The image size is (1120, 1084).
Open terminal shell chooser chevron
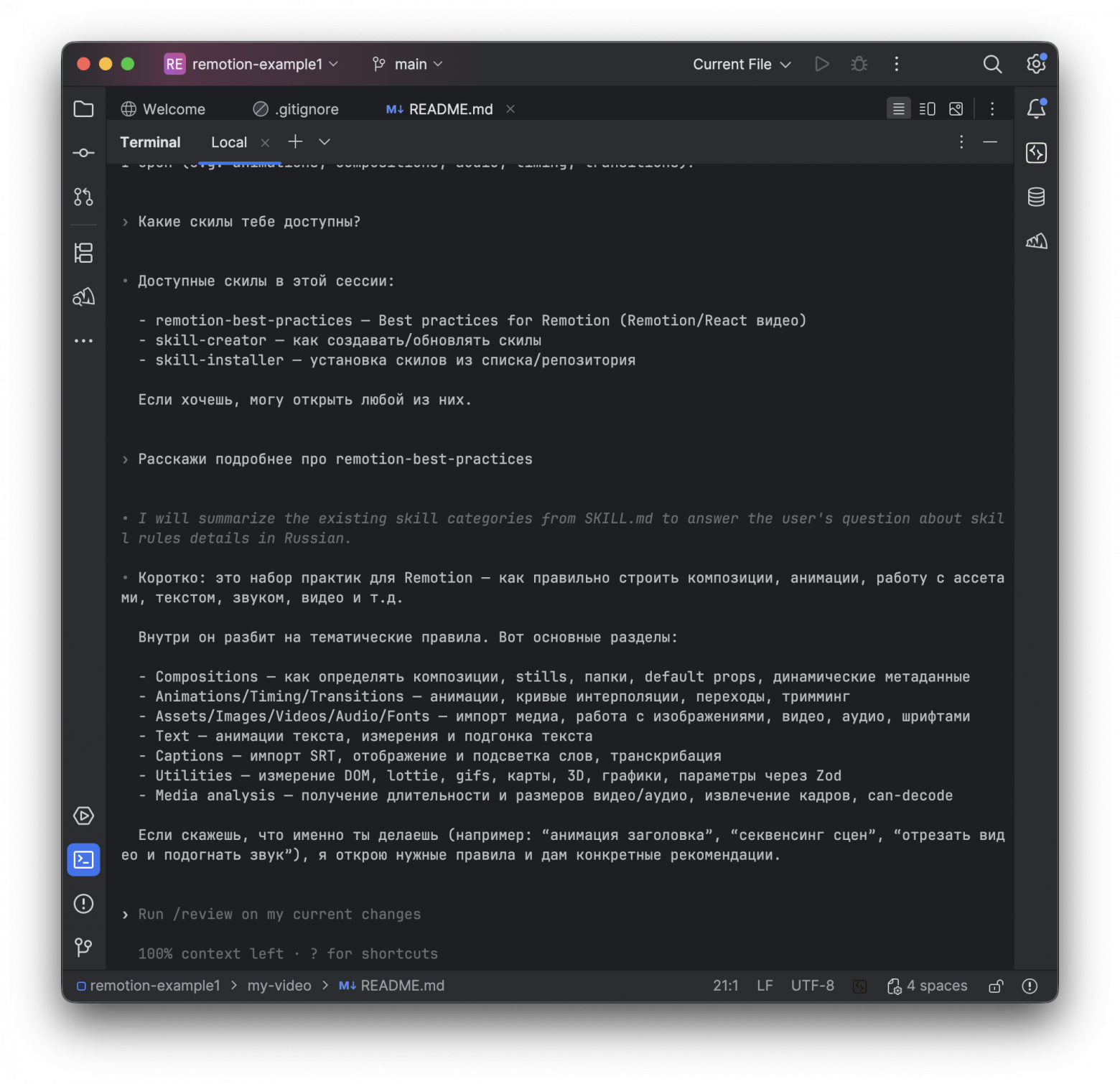tap(325, 141)
